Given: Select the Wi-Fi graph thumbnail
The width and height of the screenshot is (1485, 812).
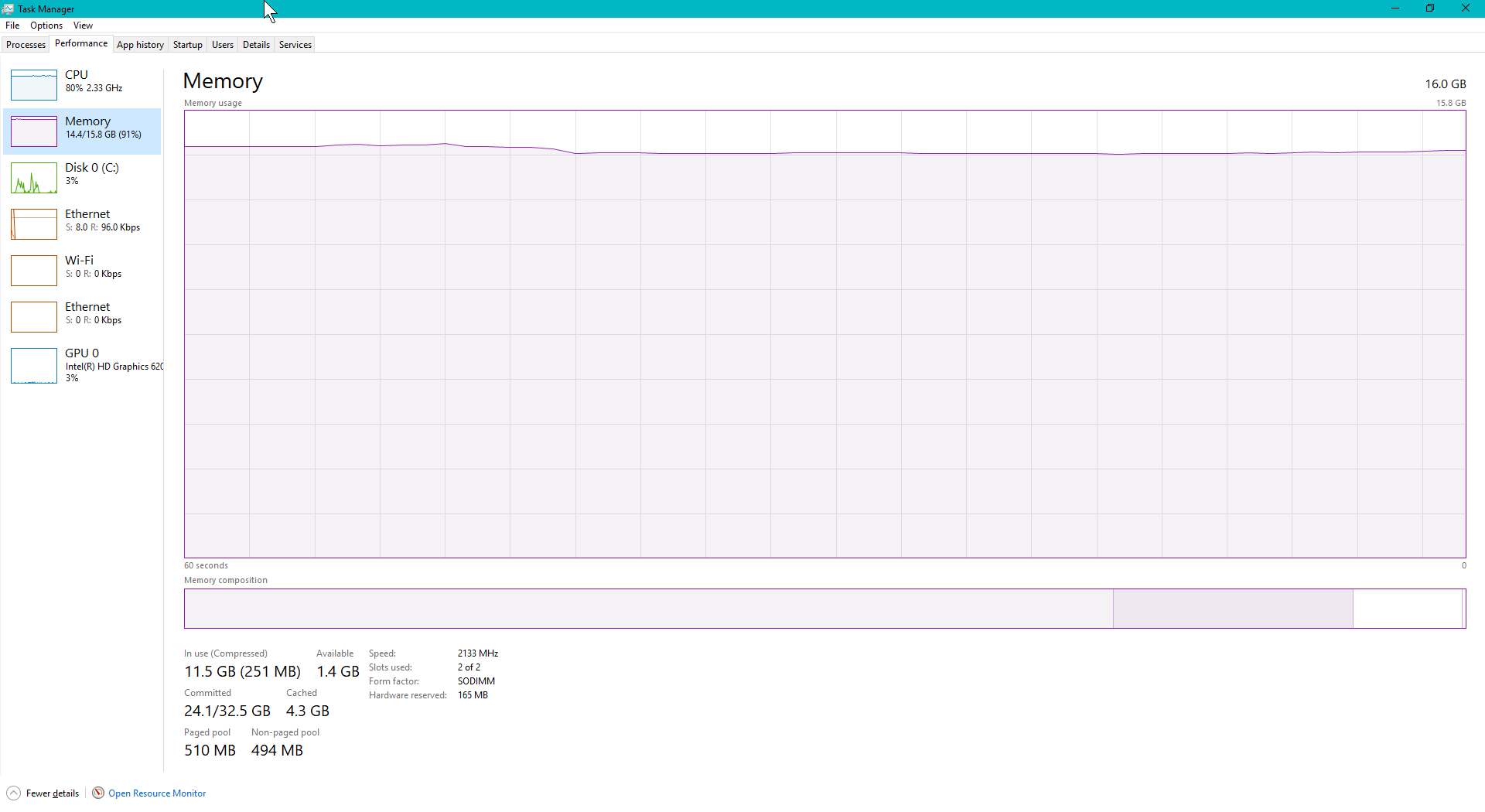Looking at the screenshot, I should point(34,271).
